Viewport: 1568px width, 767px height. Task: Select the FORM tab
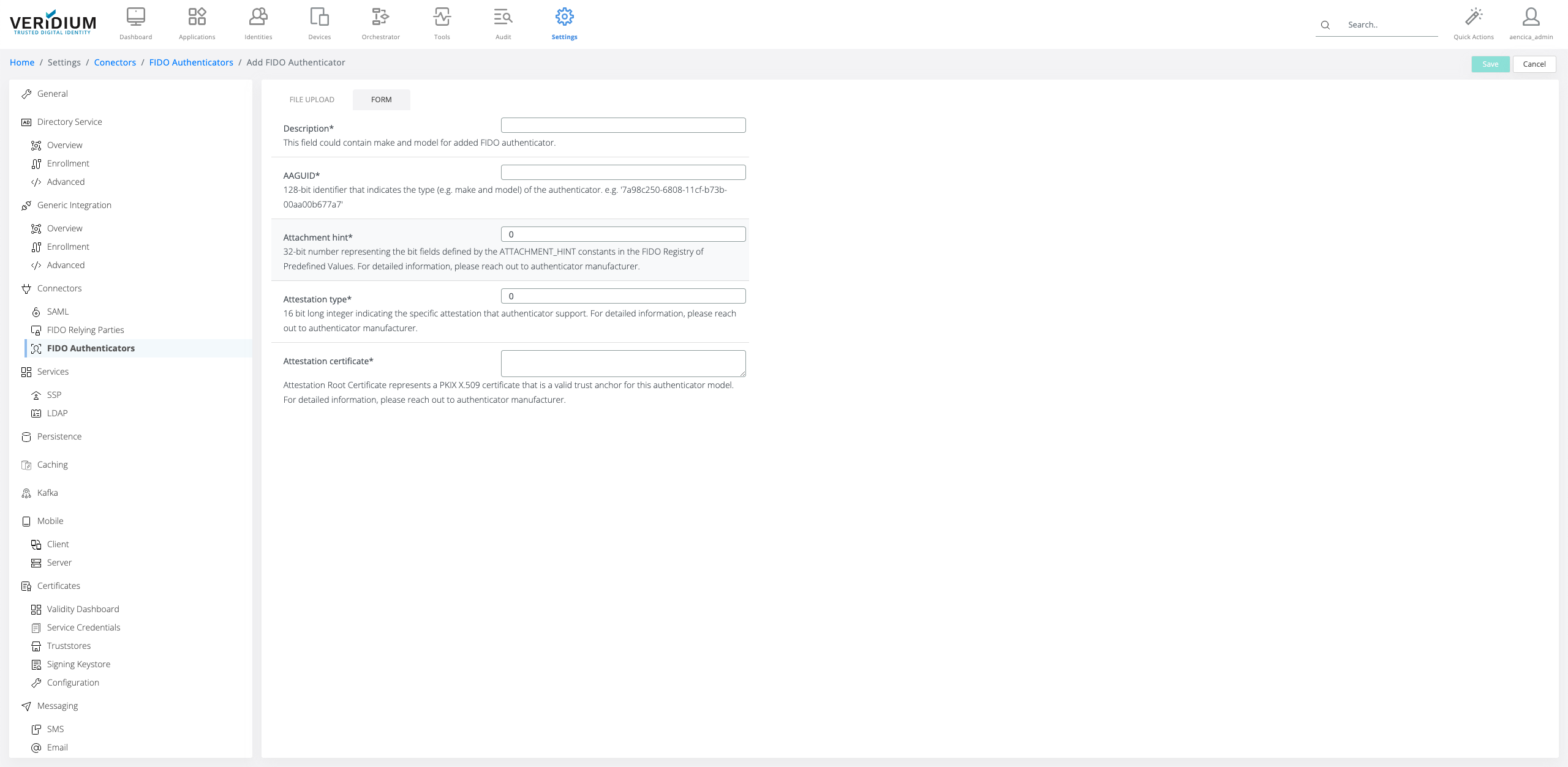point(381,100)
